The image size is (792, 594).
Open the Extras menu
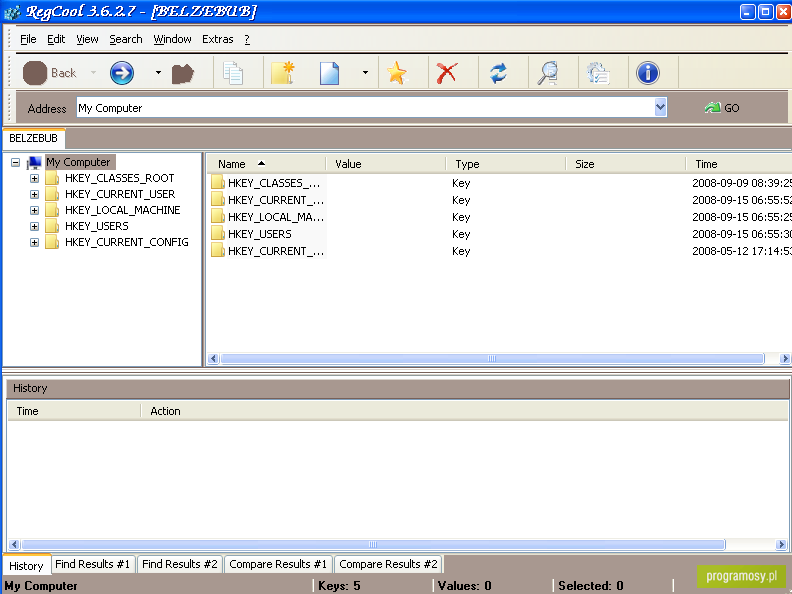[218, 39]
